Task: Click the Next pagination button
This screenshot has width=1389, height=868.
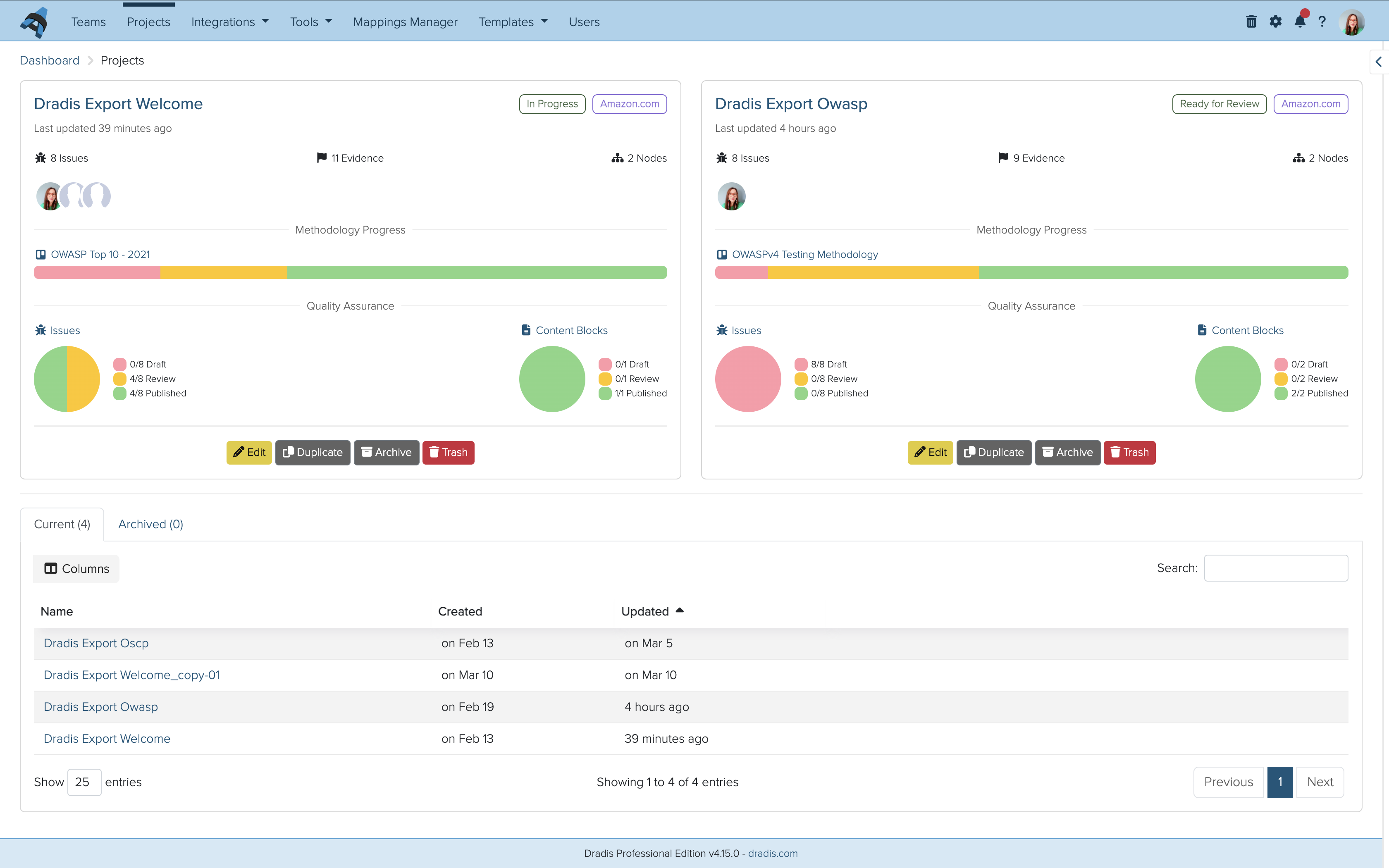Action: 1320,782
